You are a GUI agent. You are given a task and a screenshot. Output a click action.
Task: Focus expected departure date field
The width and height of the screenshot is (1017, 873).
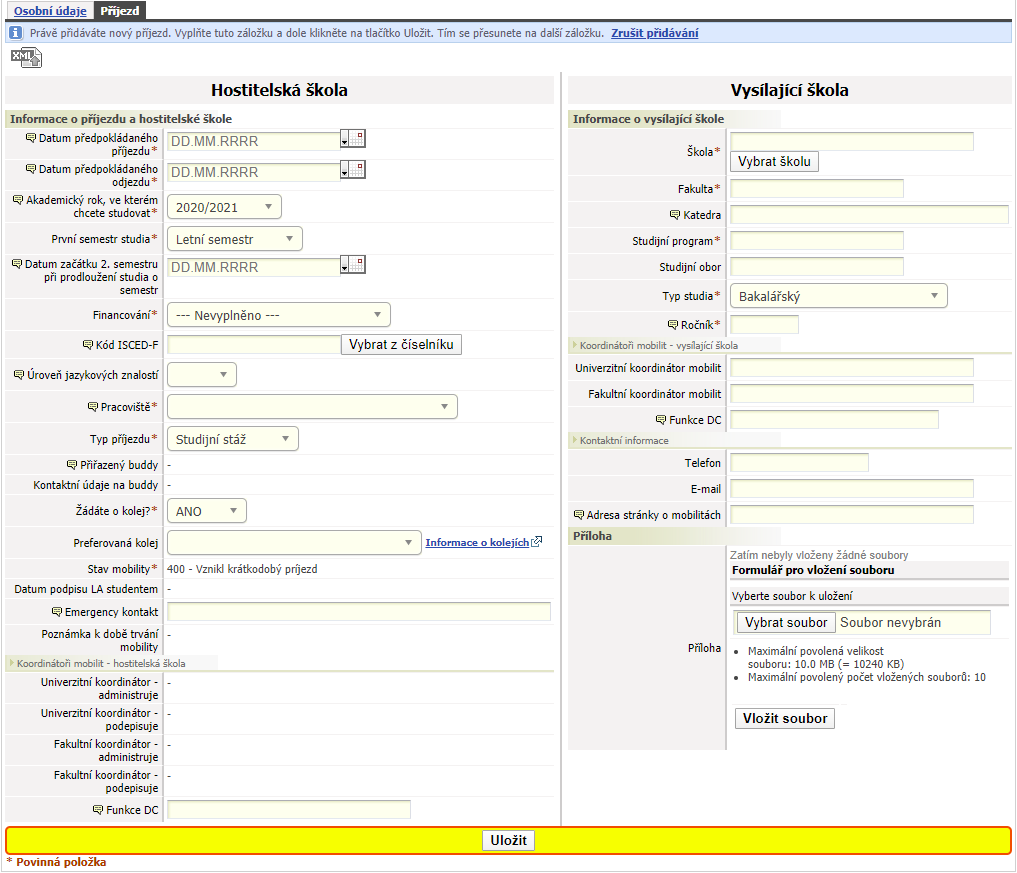(x=254, y=172)
